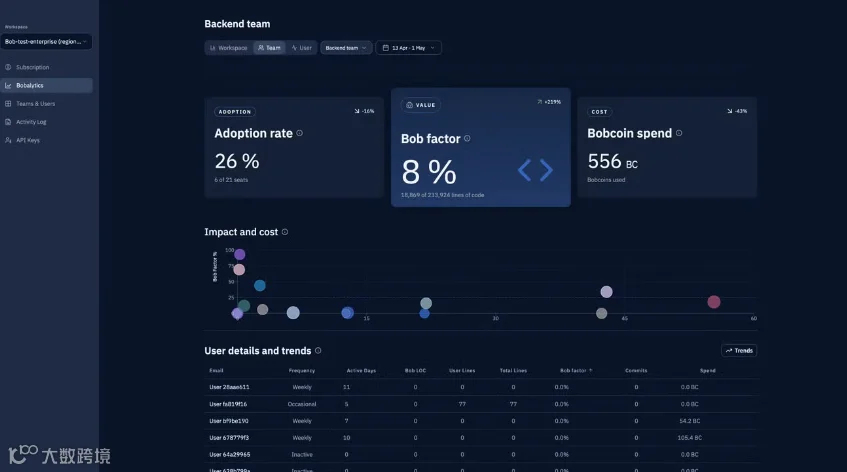This screenshot has height=472, width=847.
Task: Click Bob factor info icon
Action: 467,139
